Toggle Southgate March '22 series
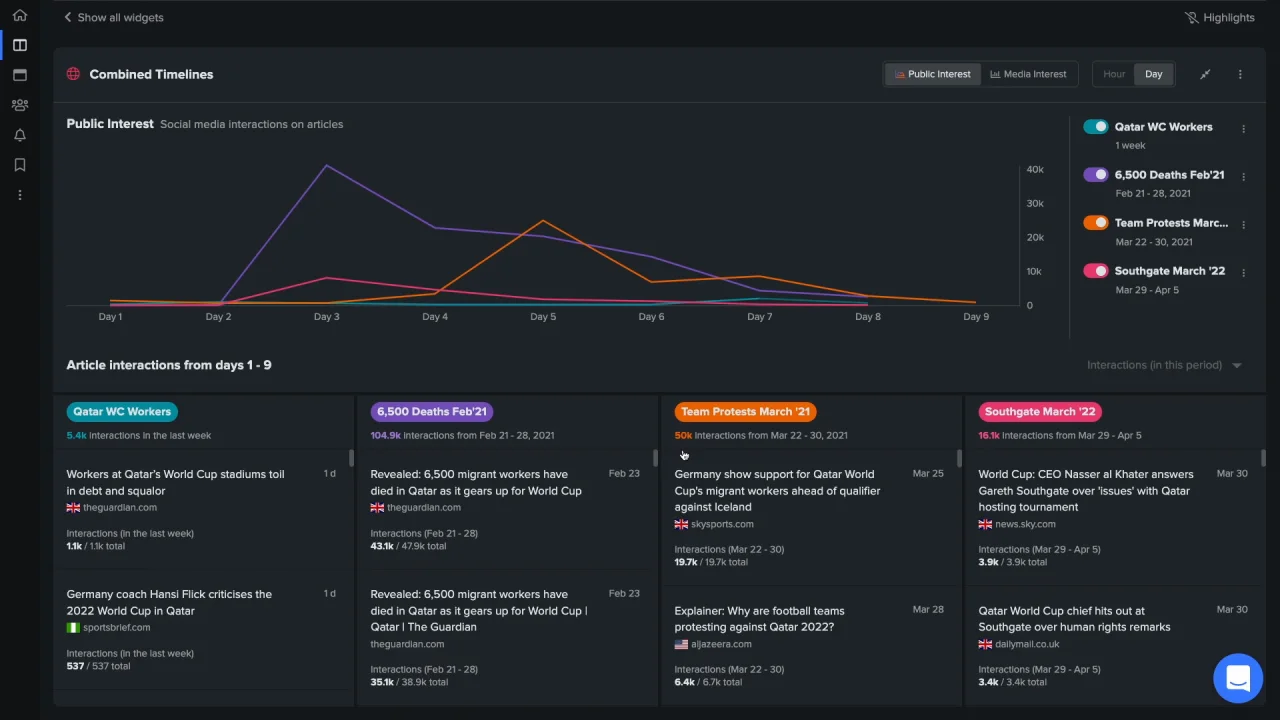 click(x=1096, y=271)
